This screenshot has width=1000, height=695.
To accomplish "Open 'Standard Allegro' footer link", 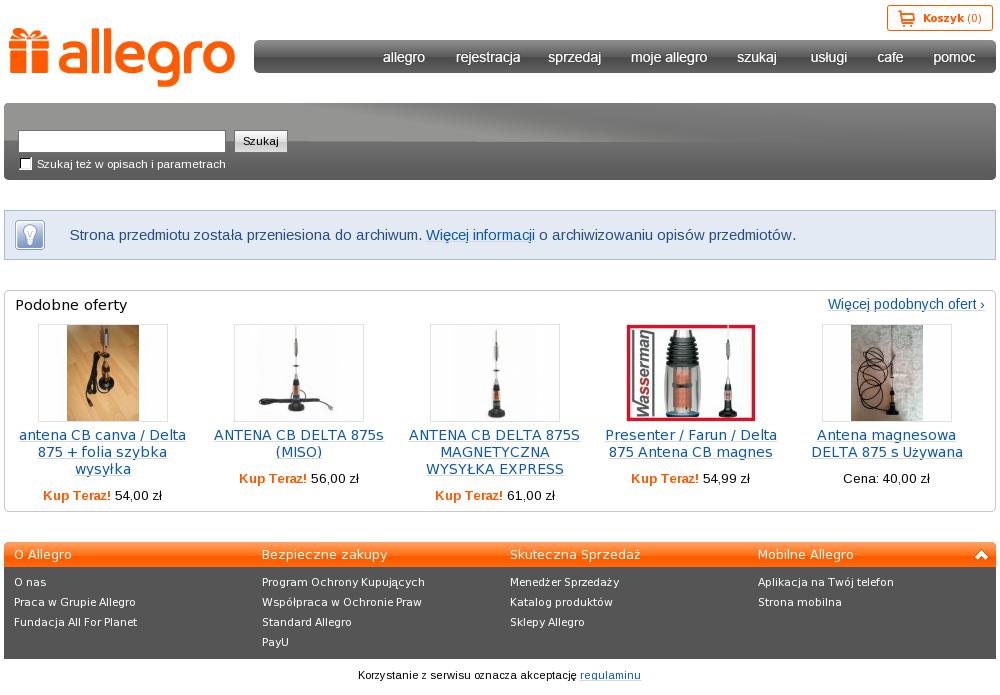I will (306, 622).
